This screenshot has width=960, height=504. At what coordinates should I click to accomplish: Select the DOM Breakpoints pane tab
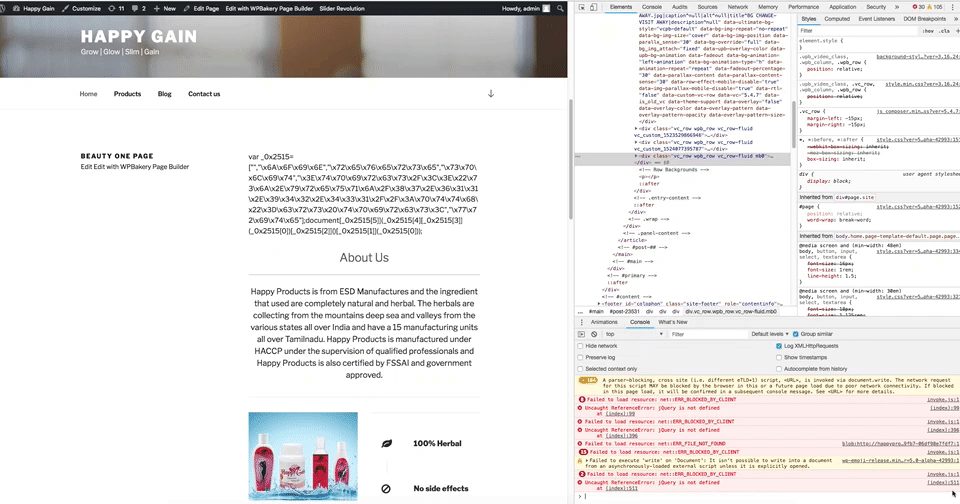point(924,19)
